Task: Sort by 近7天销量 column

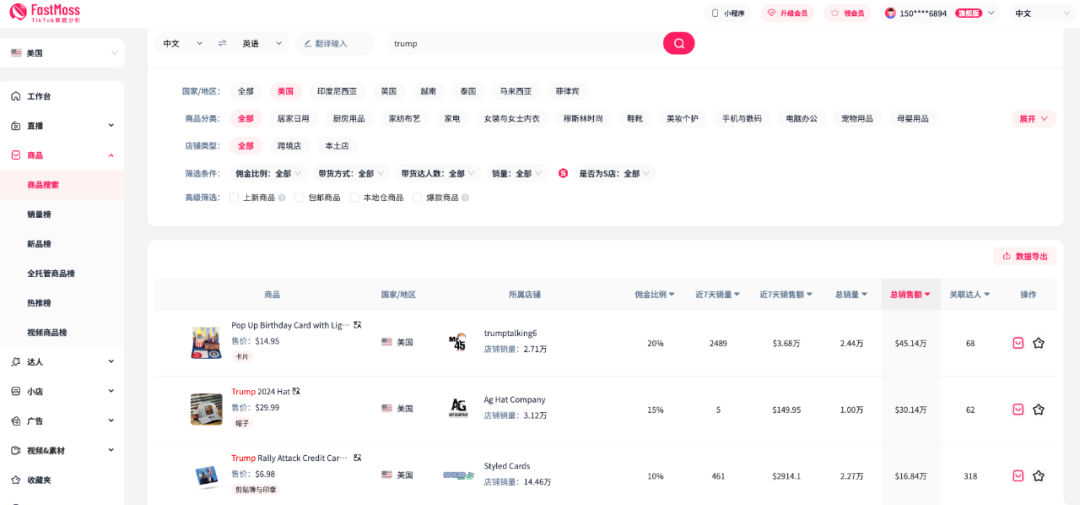Action: point(718,294)
